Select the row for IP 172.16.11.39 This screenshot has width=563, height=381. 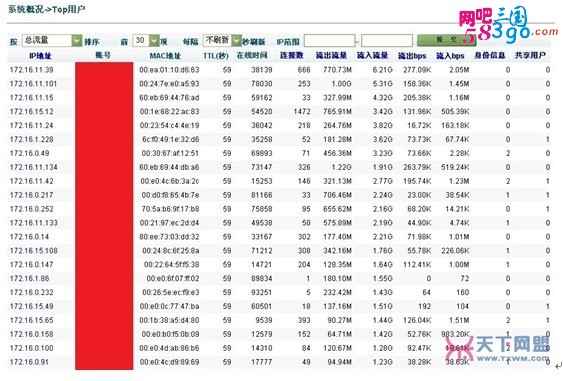coord(279,70)
